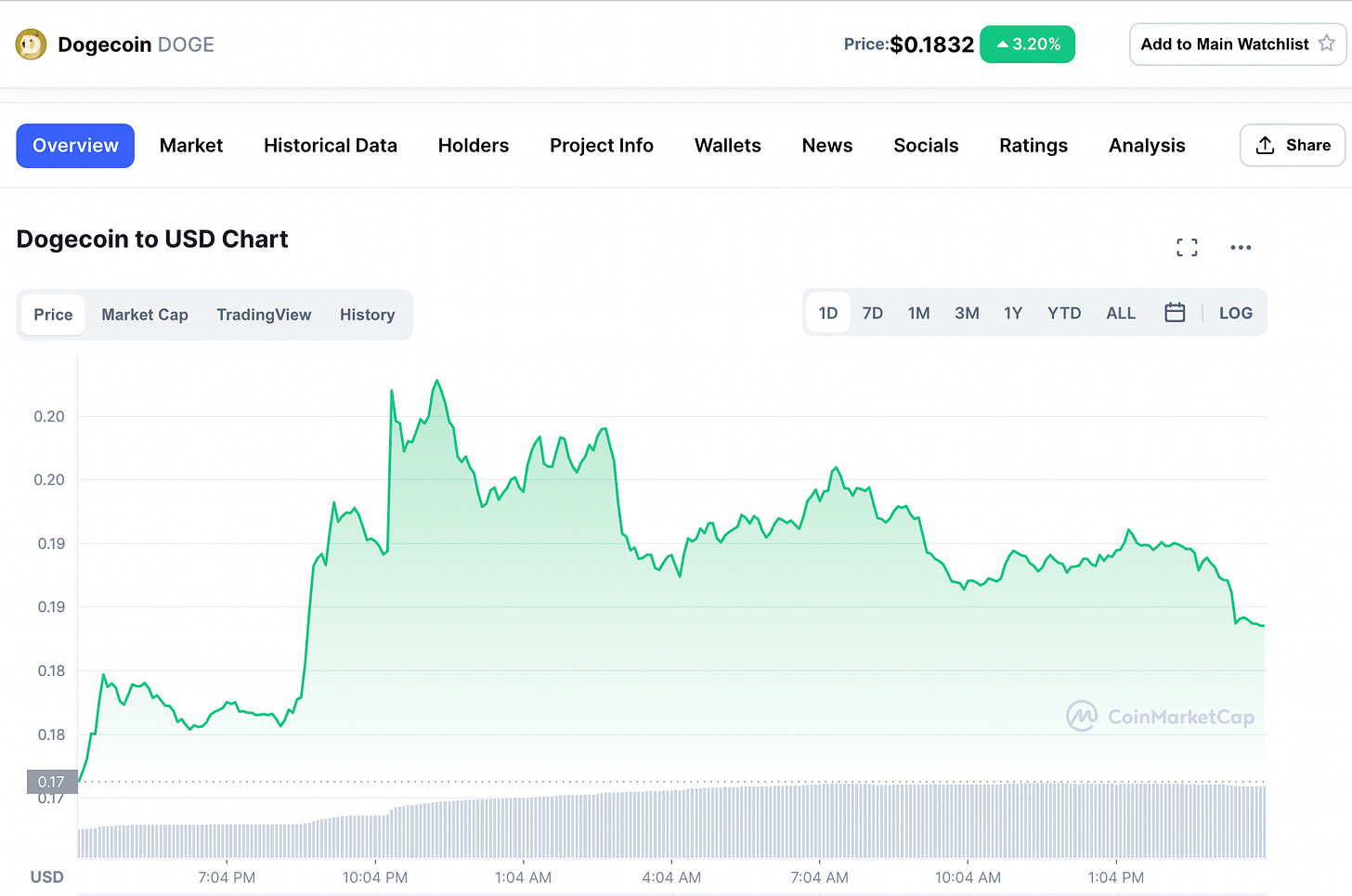Click Add to Main Watchlist button
Image resolution: width=1352 pixels, height=896 pixels.
pos(1238,44)
